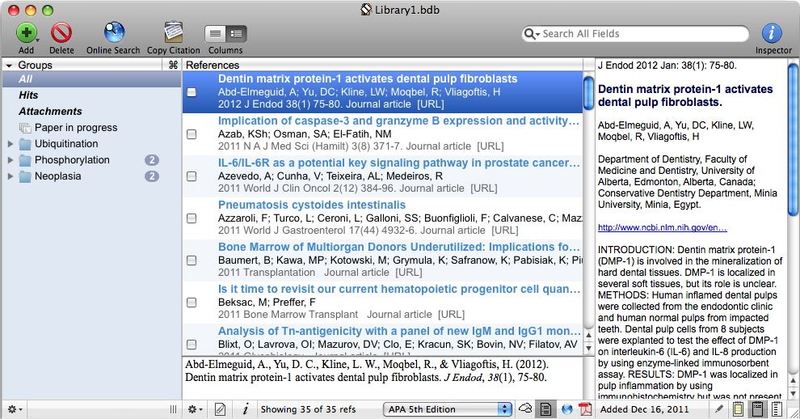Screen dimensions: 800x419
Task: Tick the checkbox for the Azab caspase-3 reference
Action: coord(192,135)
